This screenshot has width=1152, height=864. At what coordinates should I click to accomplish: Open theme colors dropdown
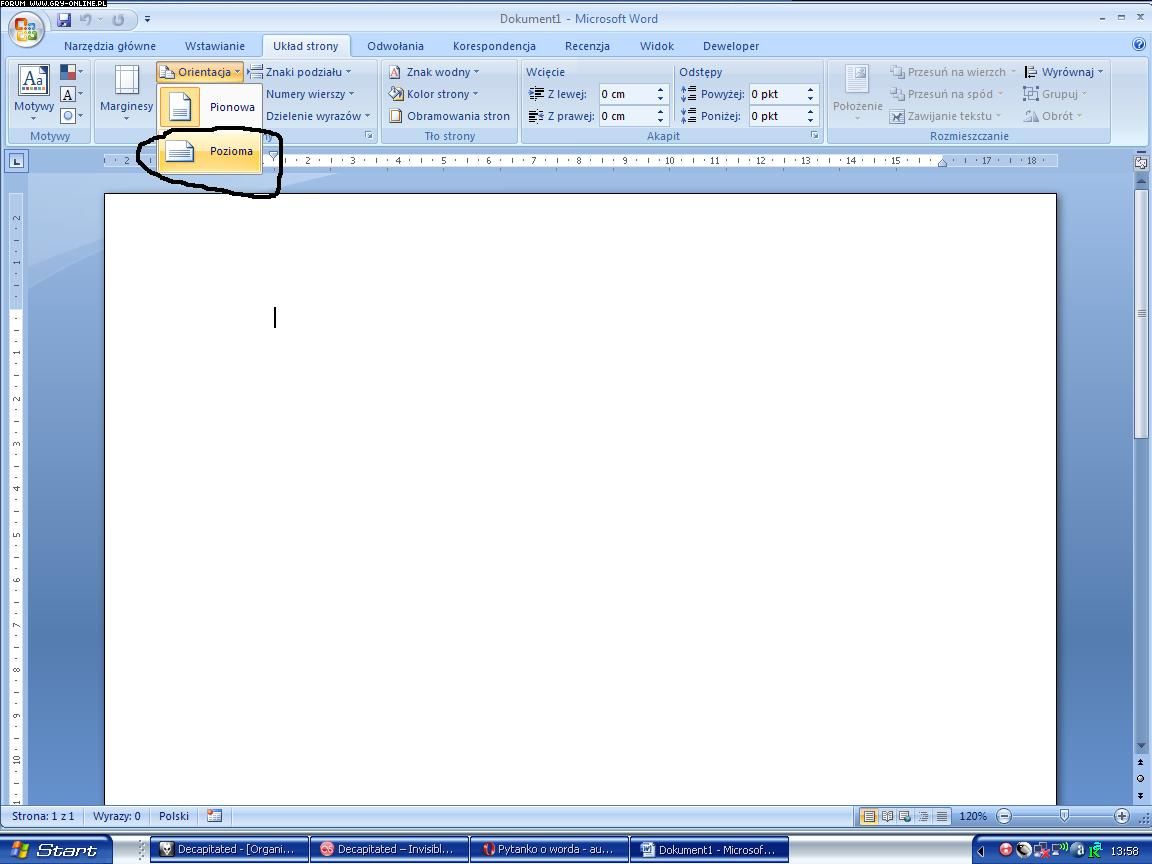[x=71, y=72]
